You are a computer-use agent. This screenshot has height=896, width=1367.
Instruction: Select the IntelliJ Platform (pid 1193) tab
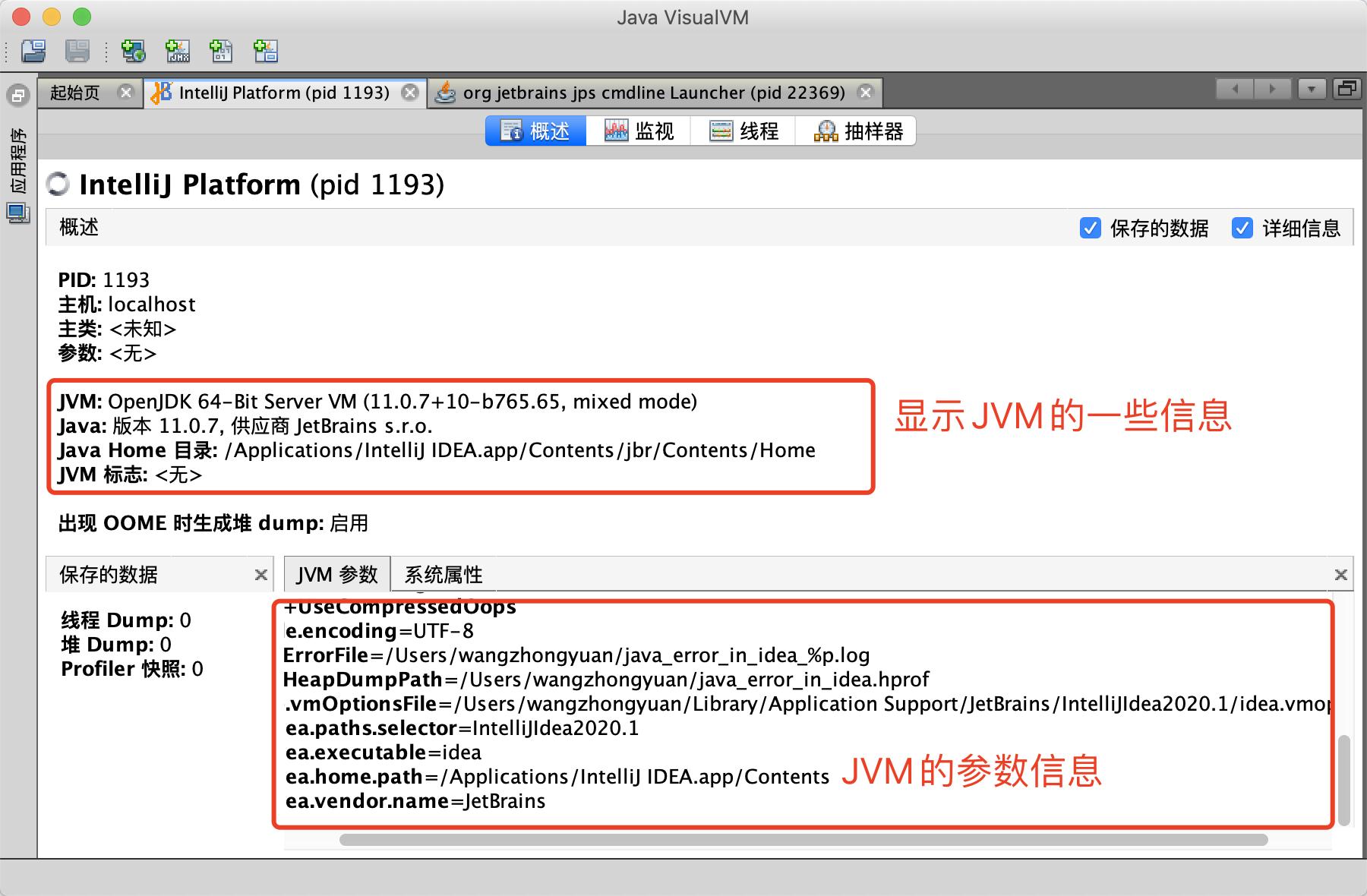(284, 93)
